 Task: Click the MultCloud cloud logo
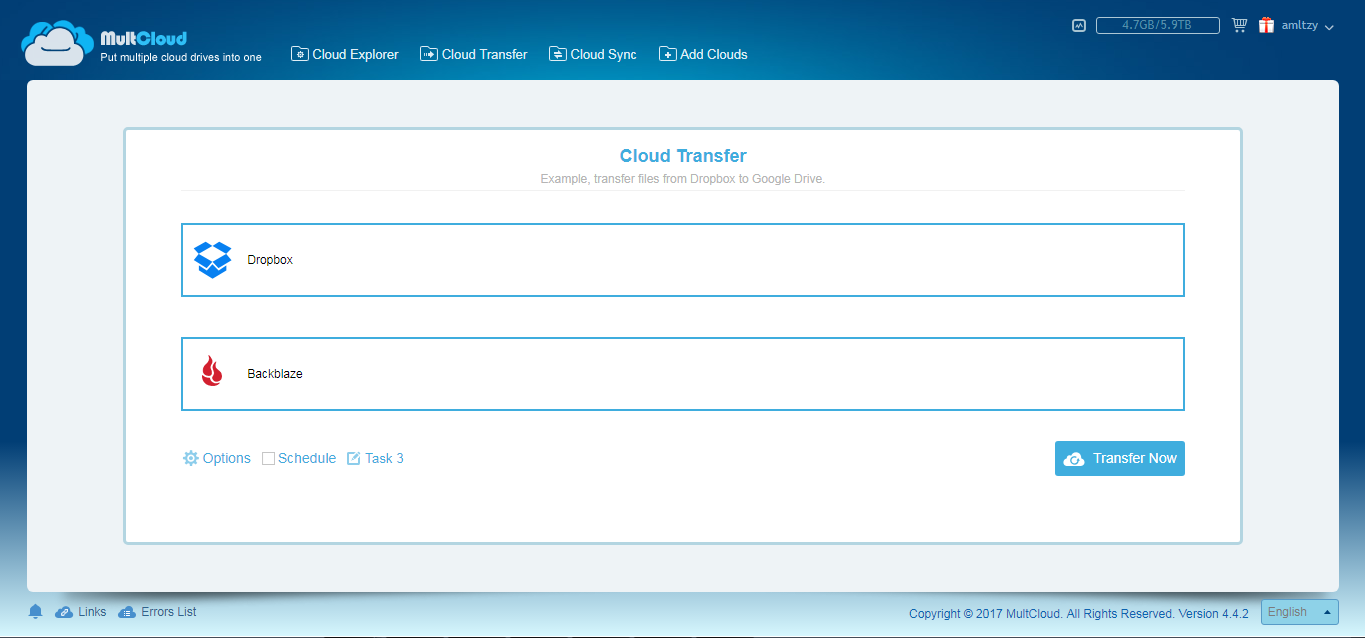point(58,44)
